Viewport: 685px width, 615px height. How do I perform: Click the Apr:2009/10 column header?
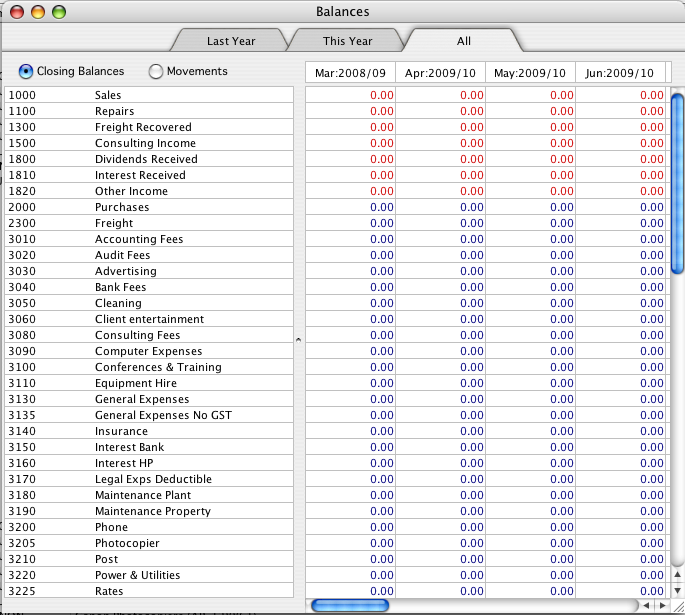[x=440, y=73]
